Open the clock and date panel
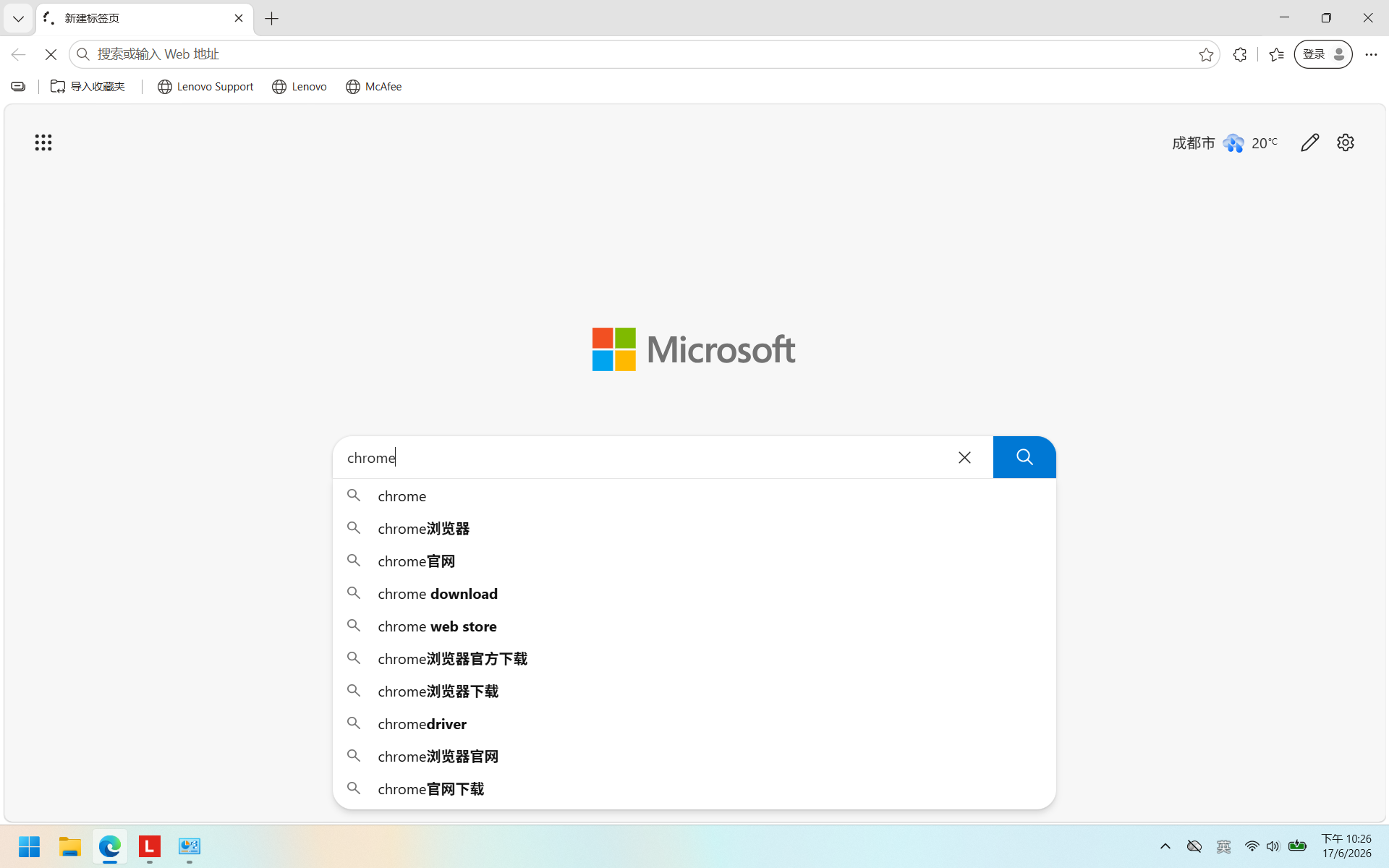1389x868 pixels. click(x=1346, y=846)
